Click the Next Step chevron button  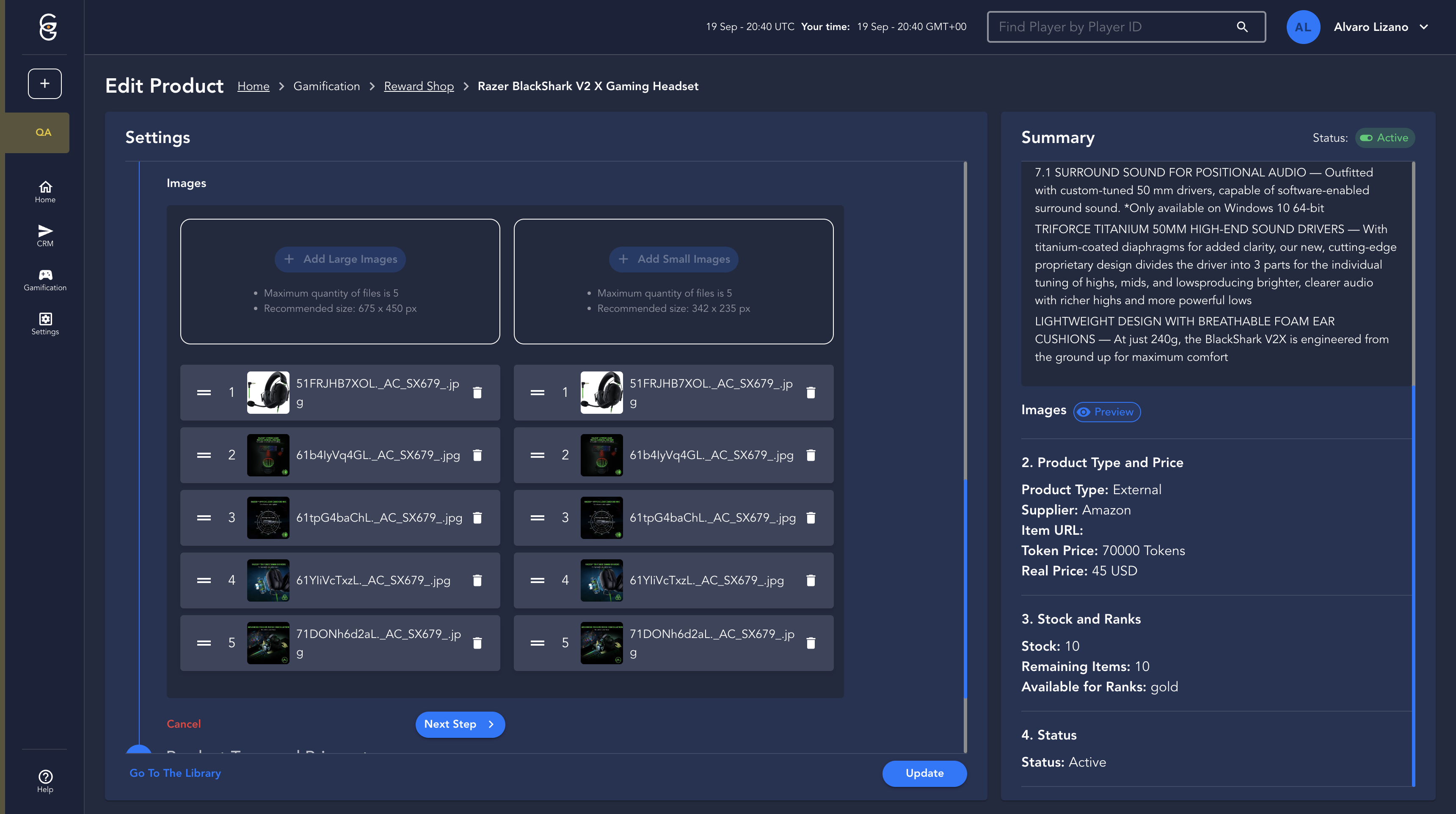tap(460, 724)
